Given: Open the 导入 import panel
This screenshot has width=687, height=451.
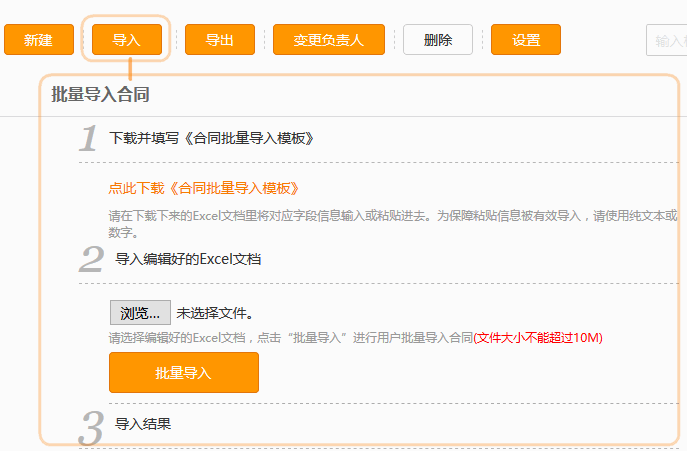Looking at the screenshot, I should tap(126, 40).
